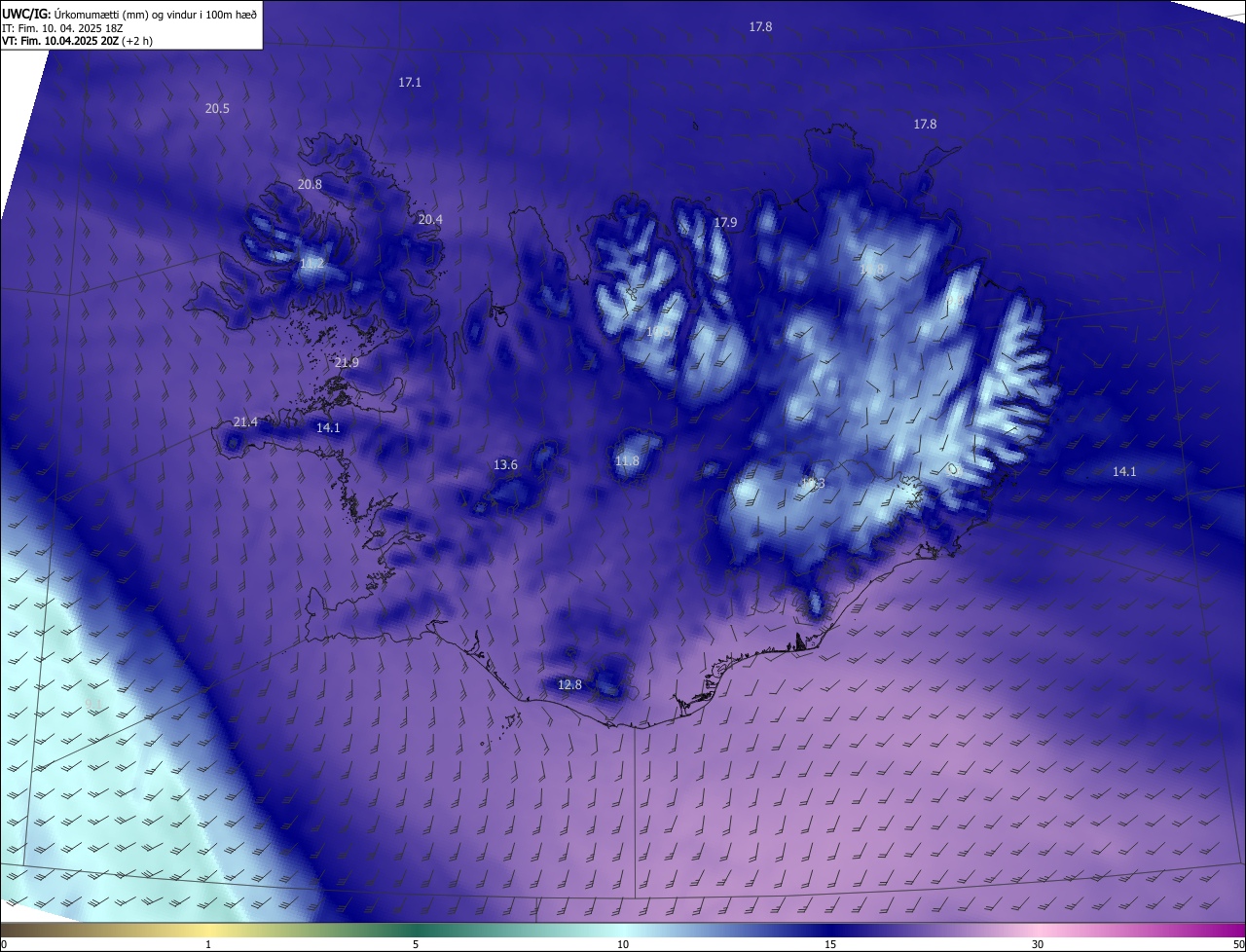
Task: Click the 17.8 value off the northeast coast
Action: point(925,125)
